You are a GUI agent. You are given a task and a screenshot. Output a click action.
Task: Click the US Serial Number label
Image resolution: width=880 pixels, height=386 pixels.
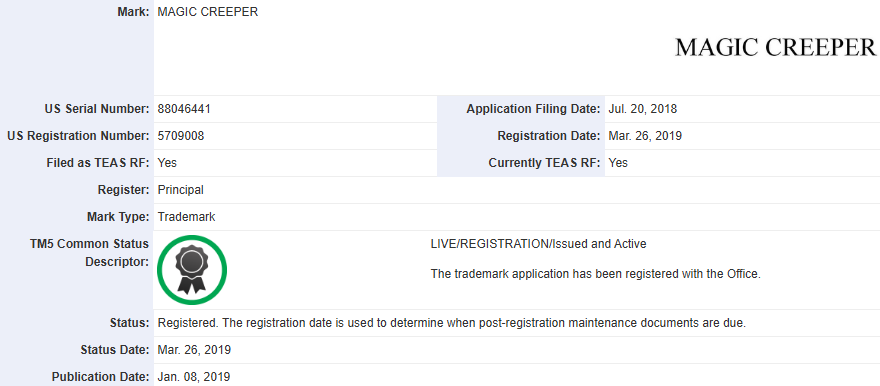coord(97,109)
